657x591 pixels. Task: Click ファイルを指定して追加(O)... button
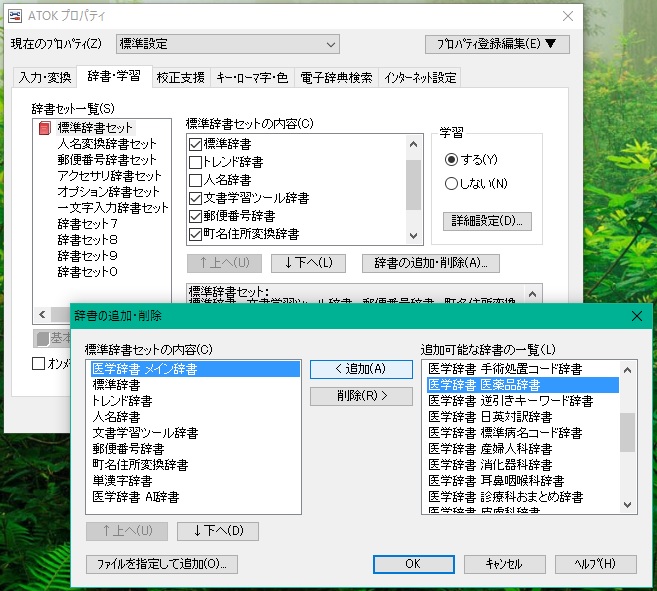click(x=162, y=564)
